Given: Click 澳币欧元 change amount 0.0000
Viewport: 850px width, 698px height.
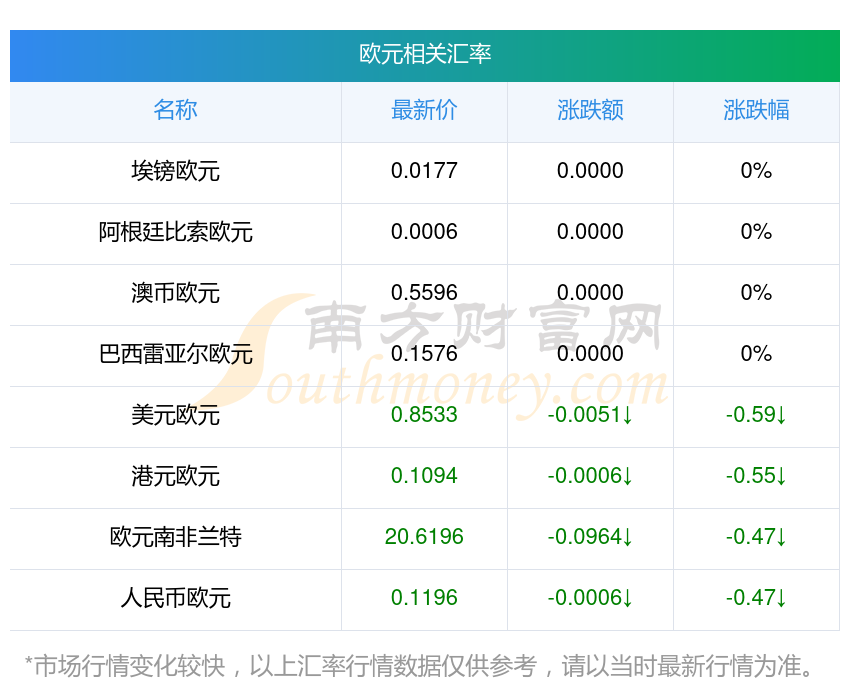Looking at the screenshot, I should (x=590, y=293).
